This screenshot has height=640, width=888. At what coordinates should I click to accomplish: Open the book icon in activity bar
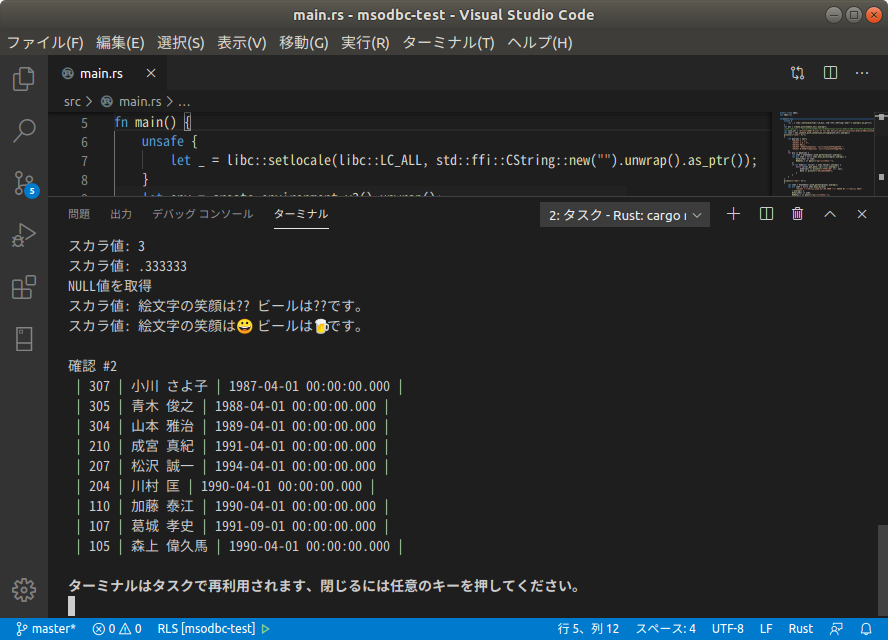pos(24,339)
